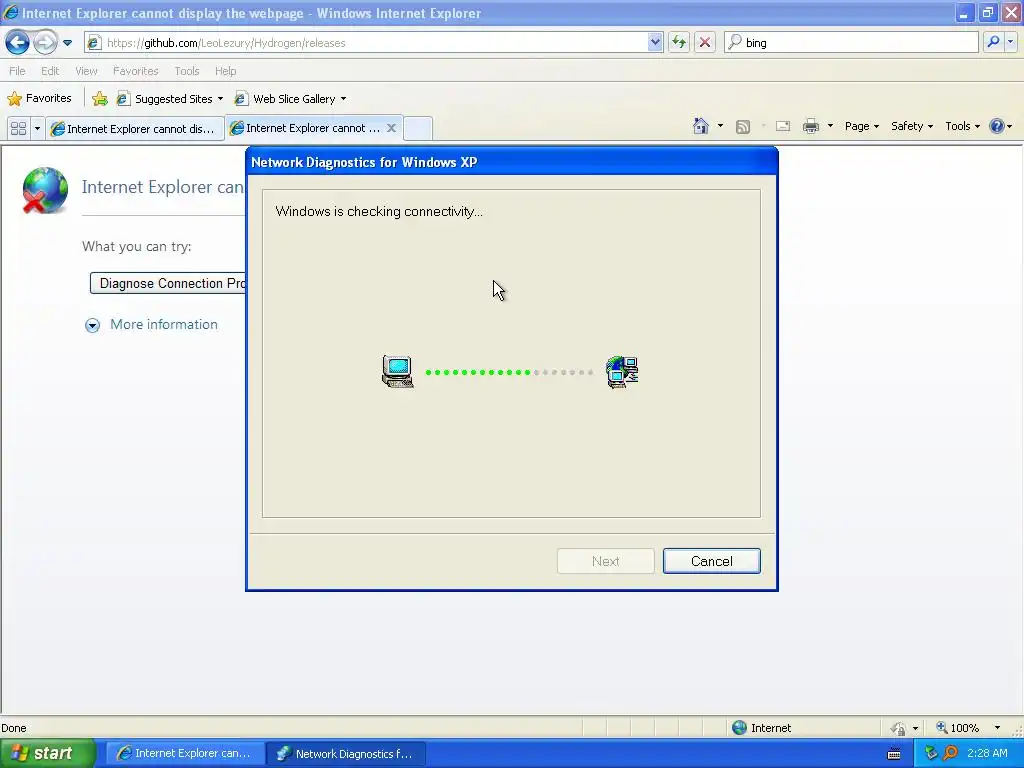The image size is (1024, 768).
Task: Open a new blank tab
Action: pyautogui.click(x=418, y=128)
